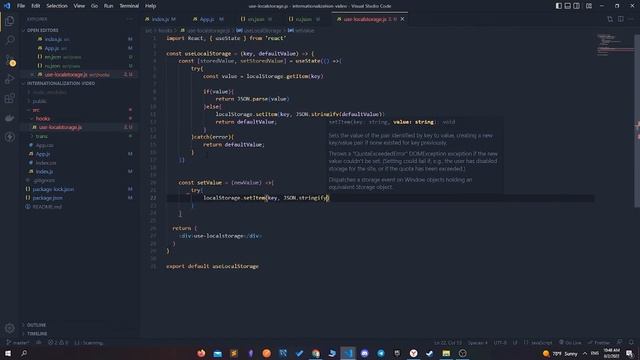Image resolution: width=640 pixels, height=360 pixels.
Task: Open the notifications bell in status bar
Action: (631, 342)
